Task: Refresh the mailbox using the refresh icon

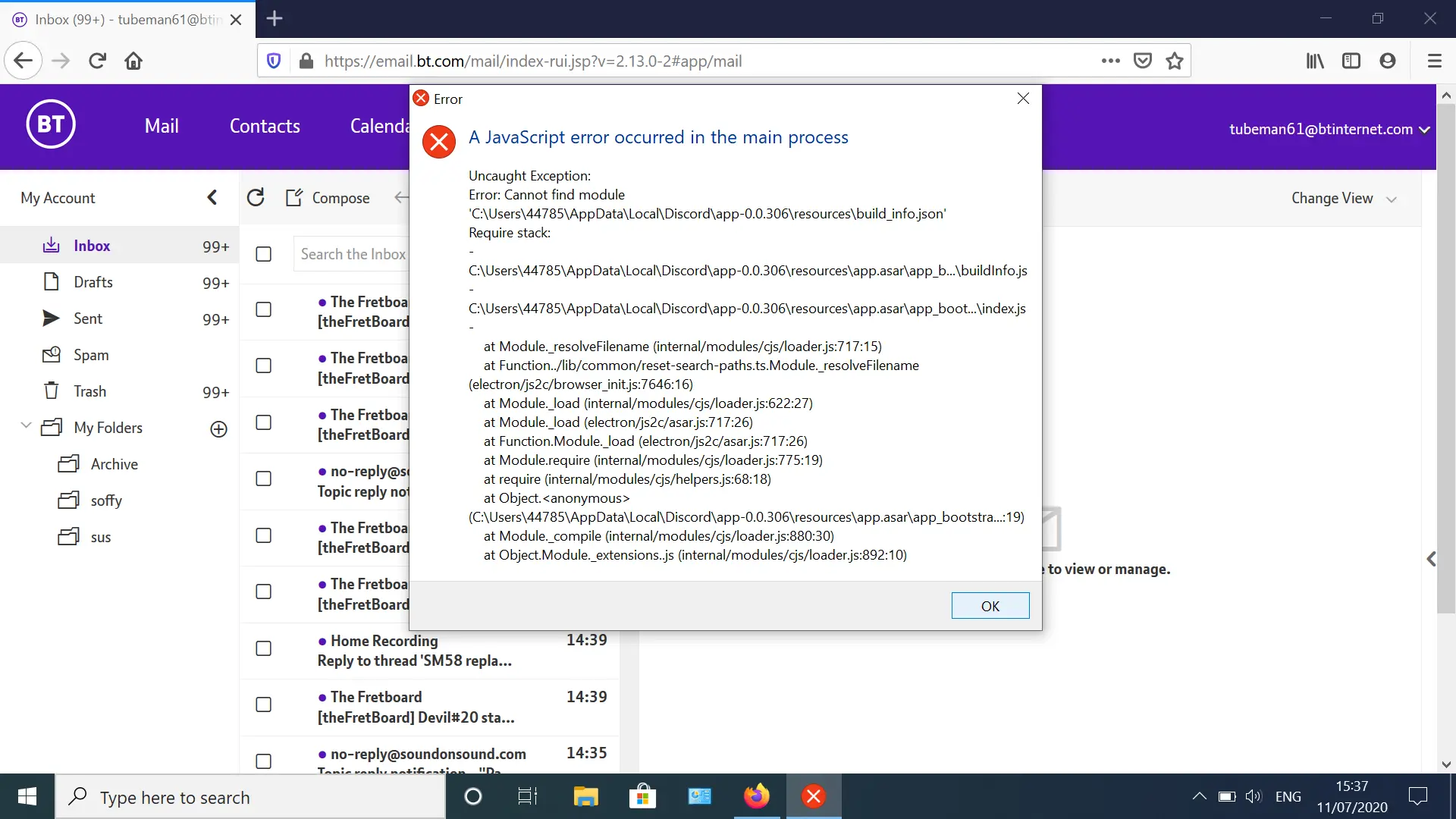Action: (256, 198)
